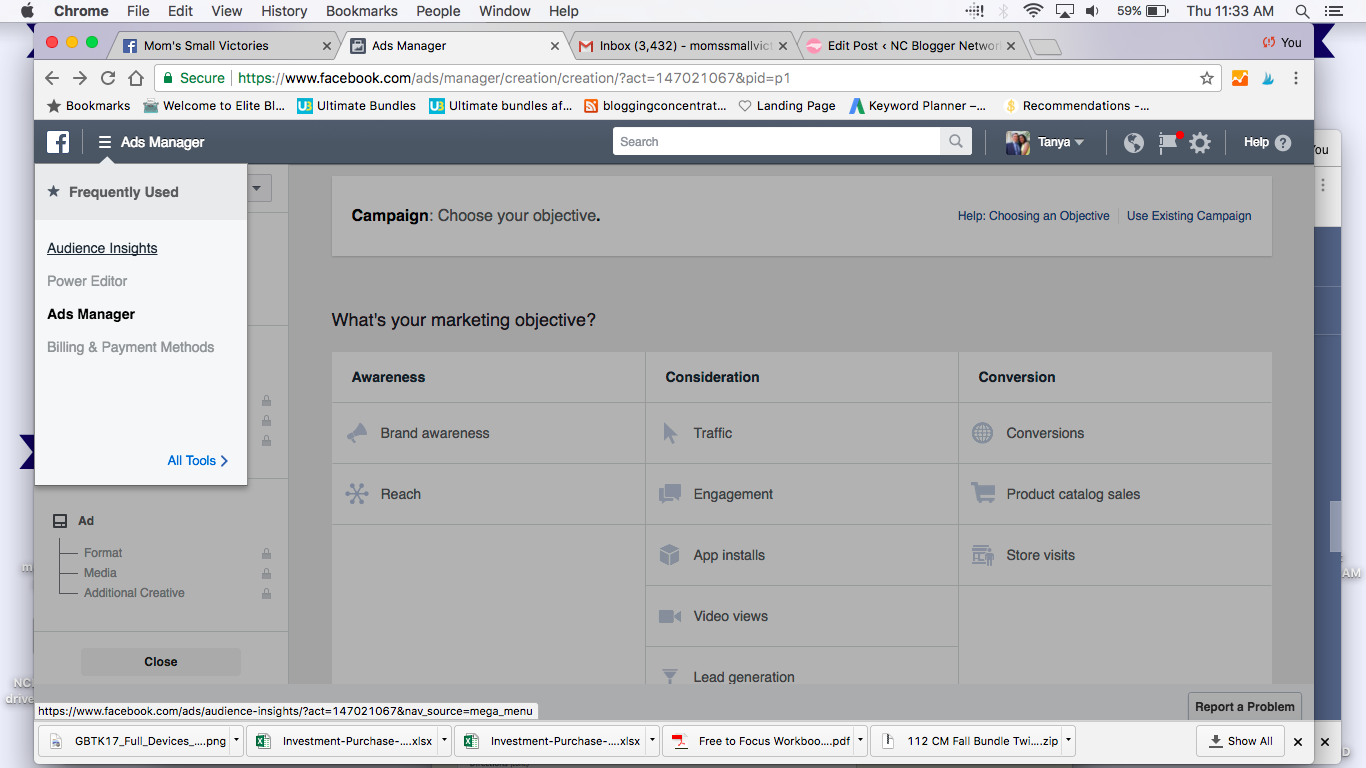Switch to Edit Post NC Blogger Network tab
Screen dimensions: 1366x768
click(910, 46)
